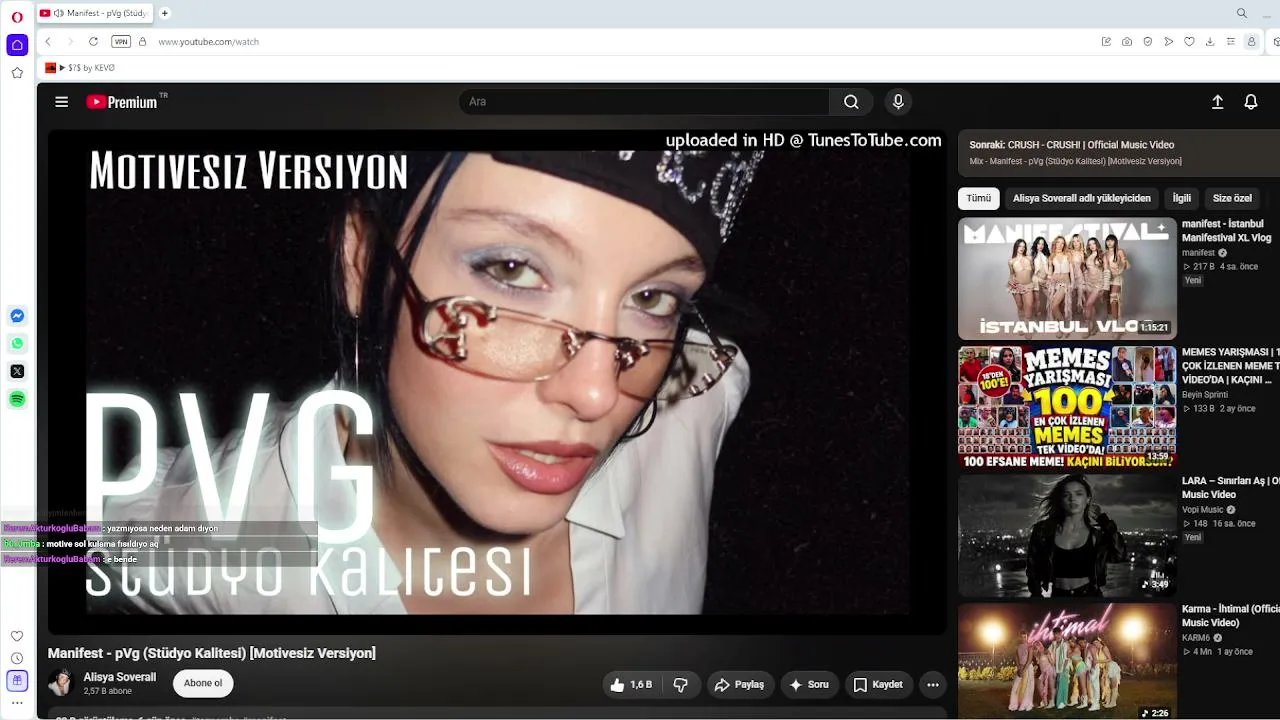This screenshot has height=720, width=1280.
Task: Open the manifest İstanbul Manifestival vlog thumbnail
Action: (1067, 279)
